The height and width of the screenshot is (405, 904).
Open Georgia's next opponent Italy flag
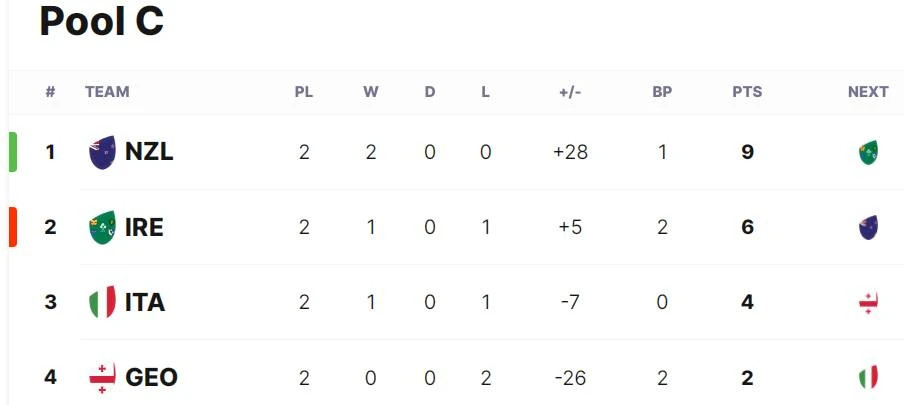868,377
